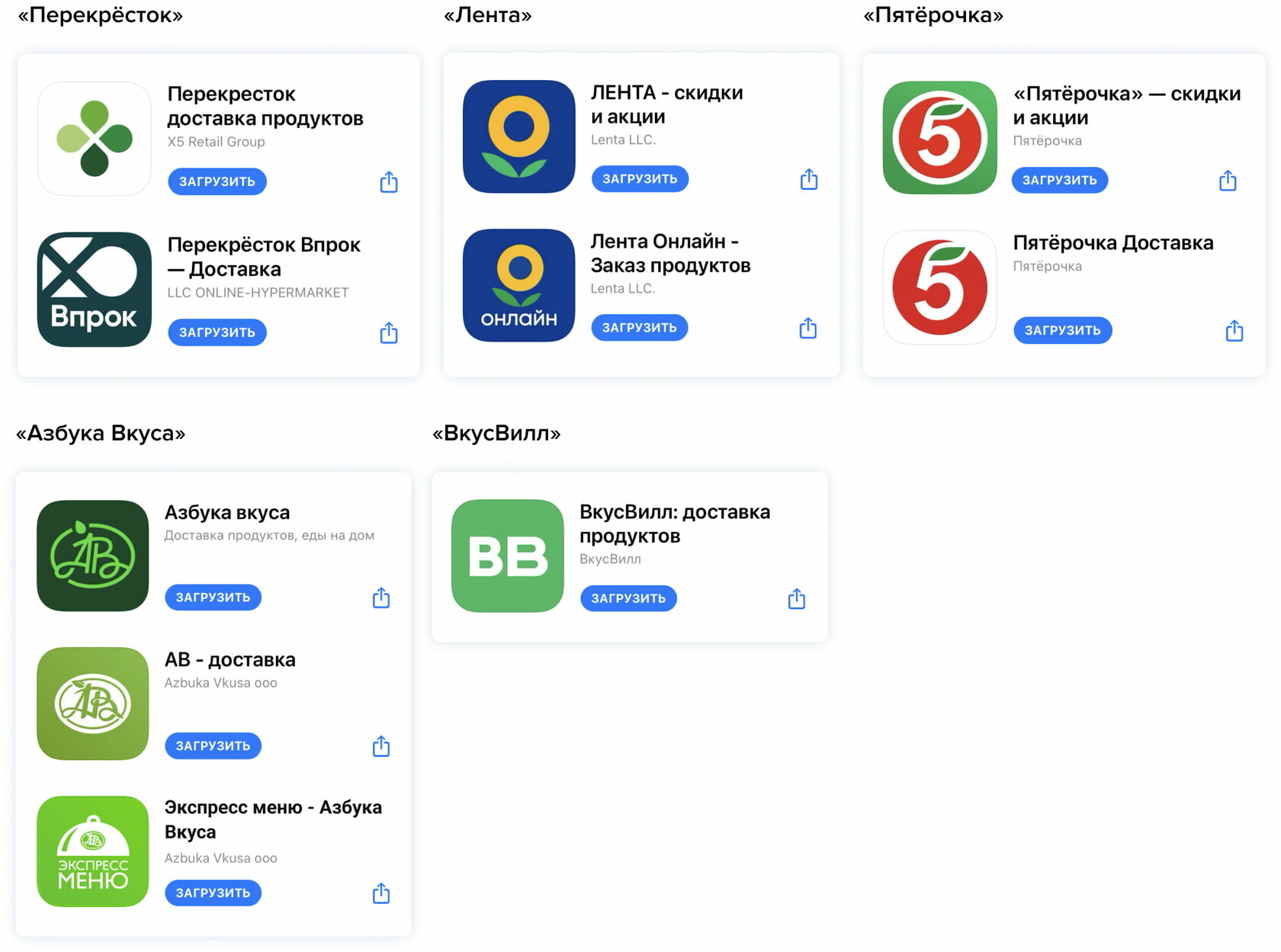This screenshot has width=1281, height=952.
Task: Open the Азбука вкуса dark green icon
Action: [93, 555]
